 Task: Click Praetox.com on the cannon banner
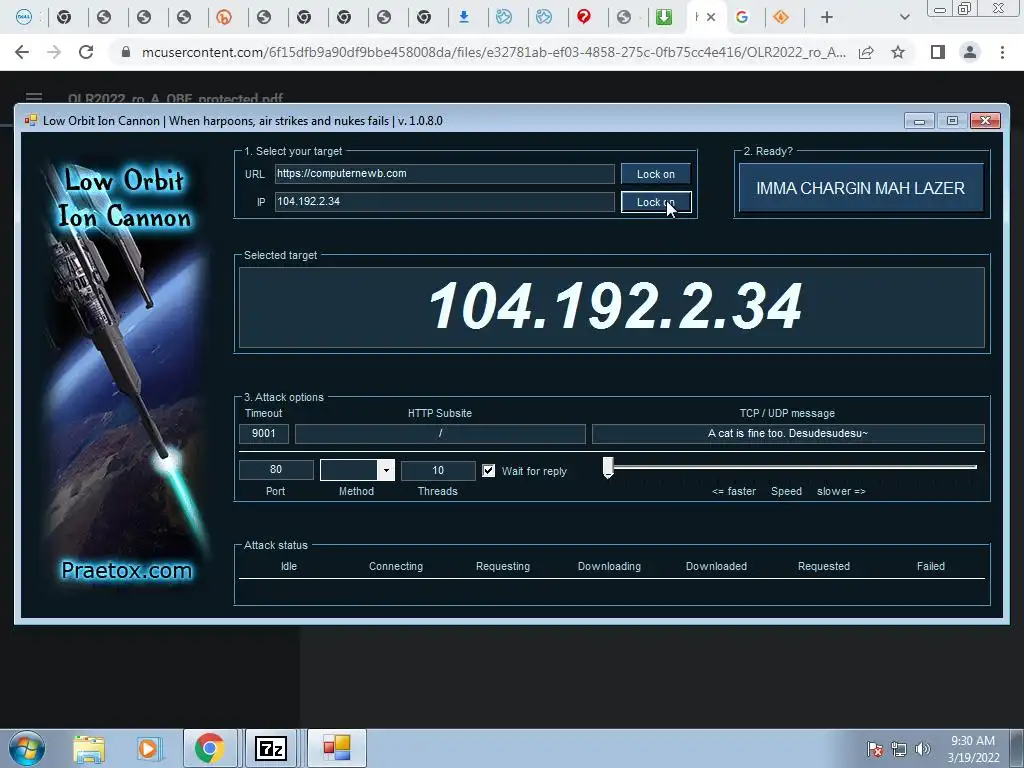127,570
